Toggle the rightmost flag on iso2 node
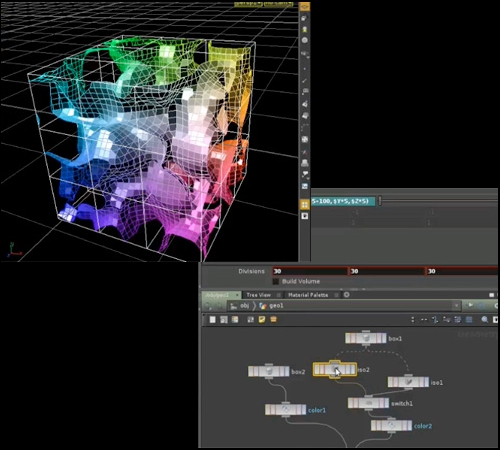The image size is (500, 450). (x=353, y=369)
